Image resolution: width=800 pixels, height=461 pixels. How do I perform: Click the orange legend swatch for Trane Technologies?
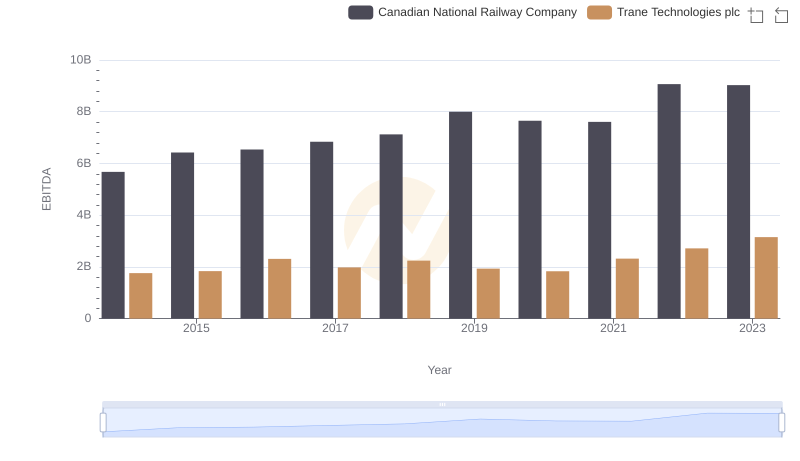point(599,12)
